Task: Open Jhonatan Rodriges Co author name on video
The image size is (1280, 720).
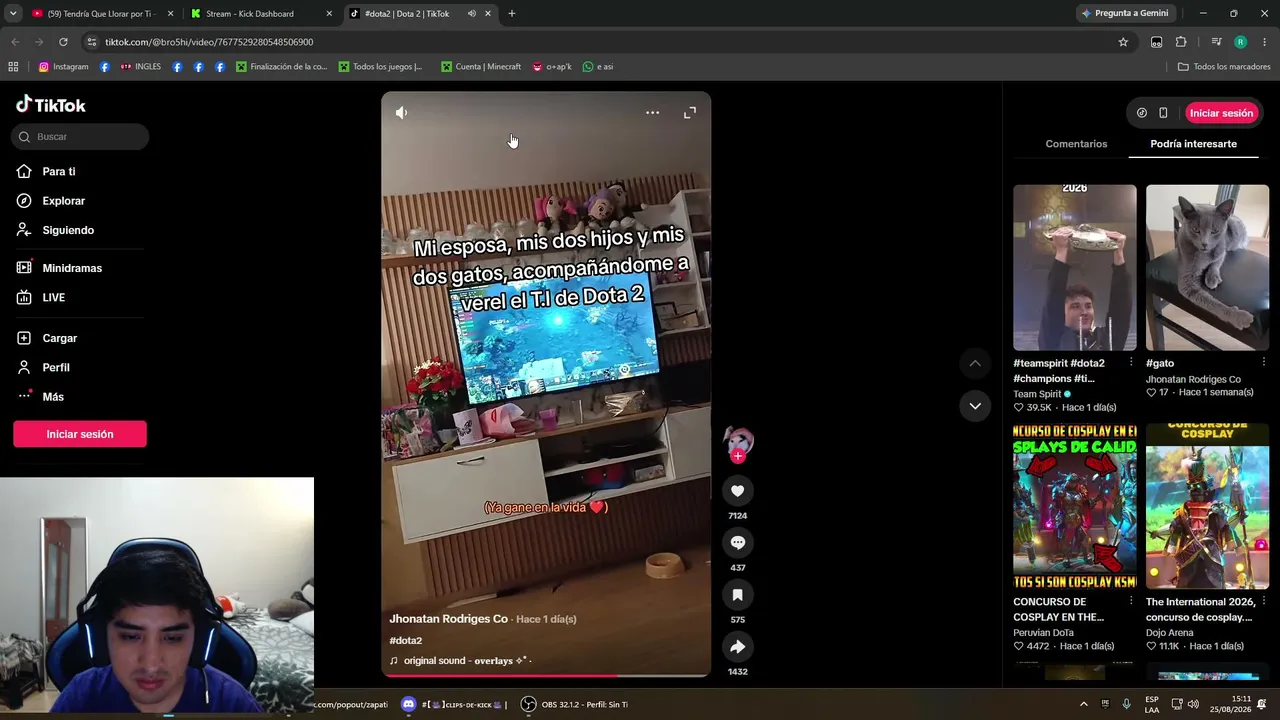Action: (x=448, y=619)
